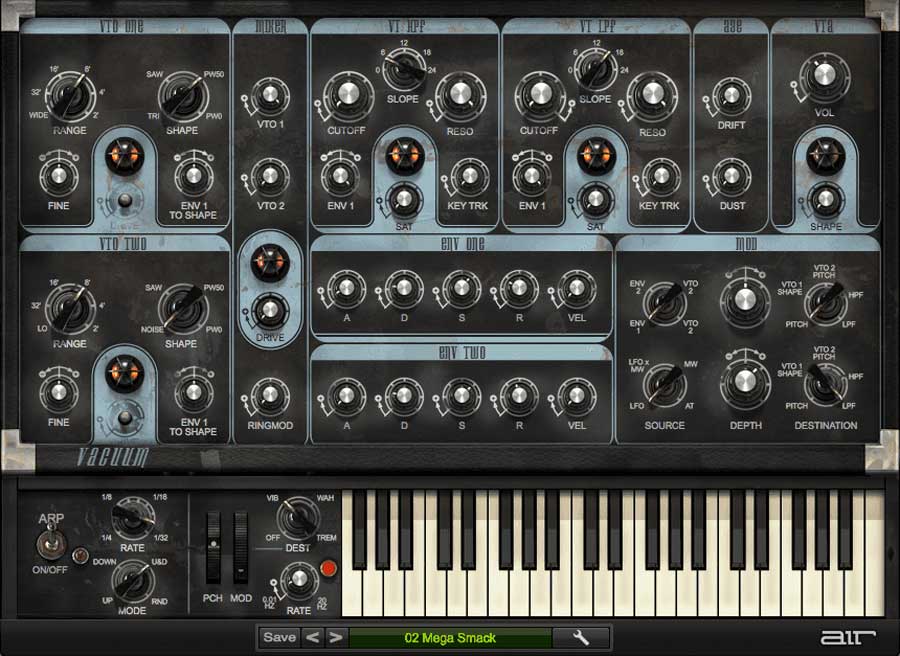The image size is (900, 656).
Task: Toggle the VTO Two tube switch
Action: [x=125, y=417]
